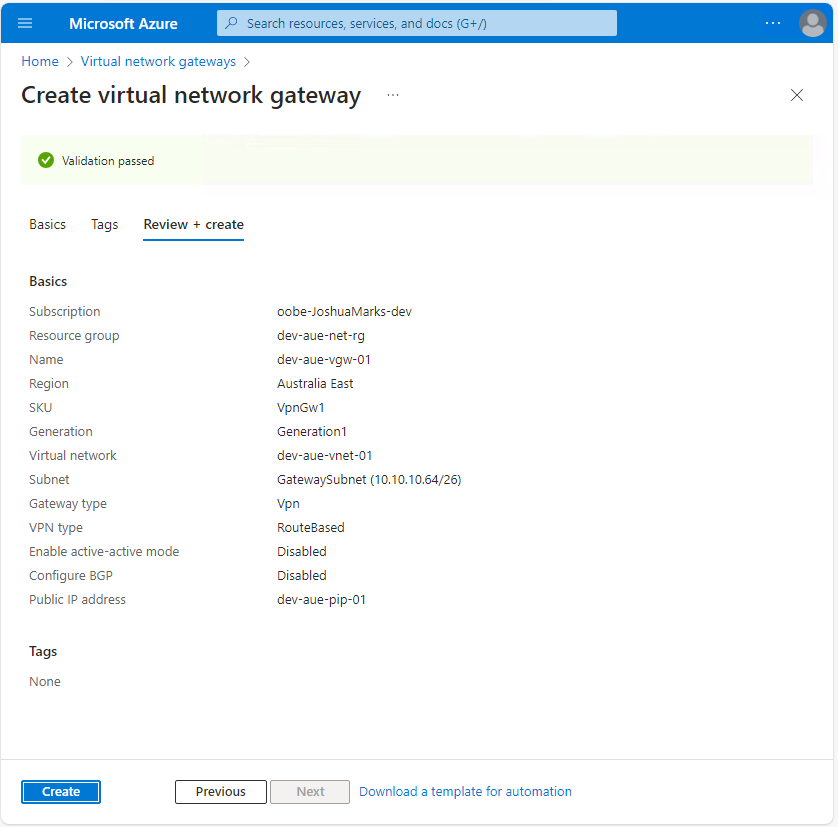Open the Azure portal hamburger menu
838x827 pixels.
(x=25, y=23)
